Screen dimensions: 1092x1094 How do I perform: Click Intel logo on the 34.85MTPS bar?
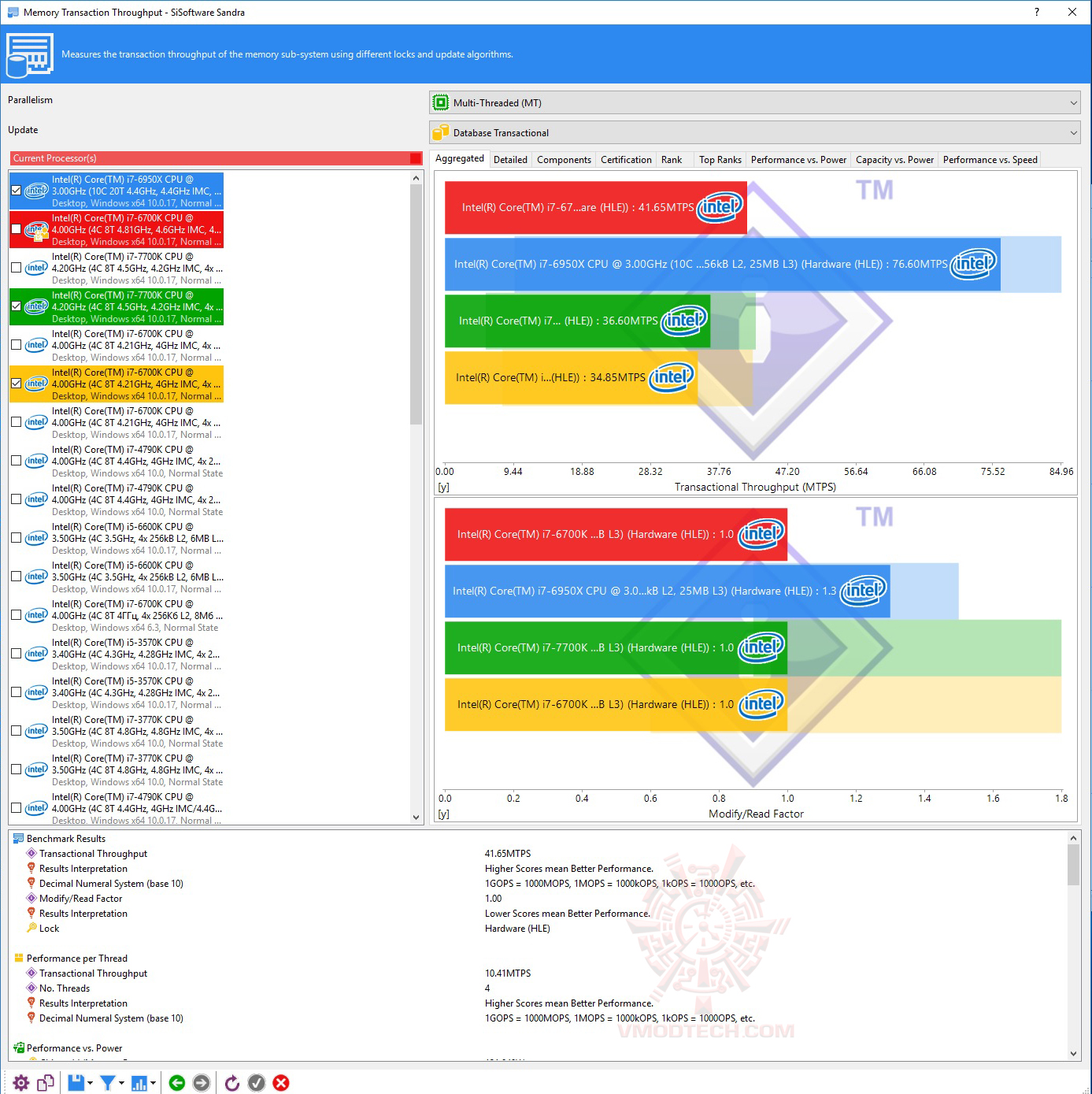pos(672,377)
